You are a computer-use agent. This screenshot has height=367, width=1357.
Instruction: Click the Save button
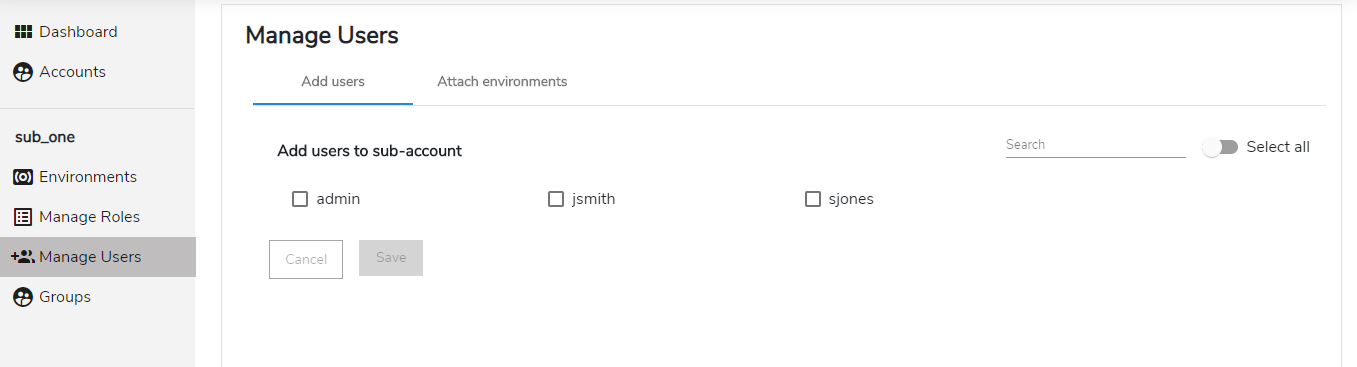(391, 258)
